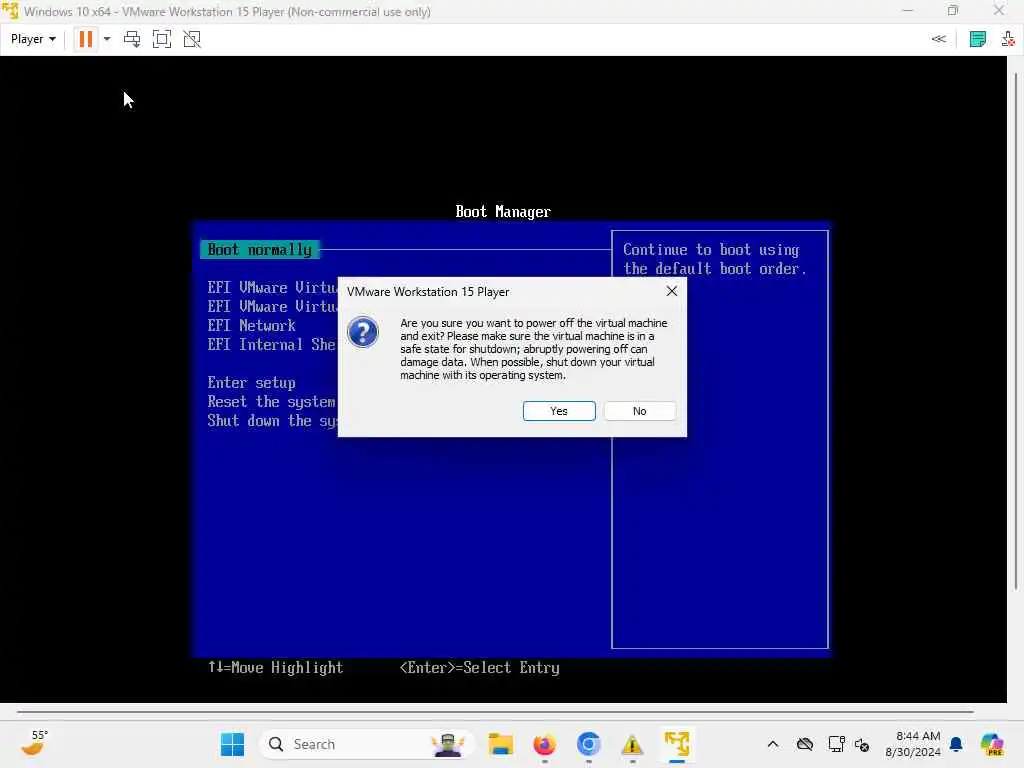Select the EFI Internal Shell entry
The width and height of the screenshot is (1024, 768).
272,345
